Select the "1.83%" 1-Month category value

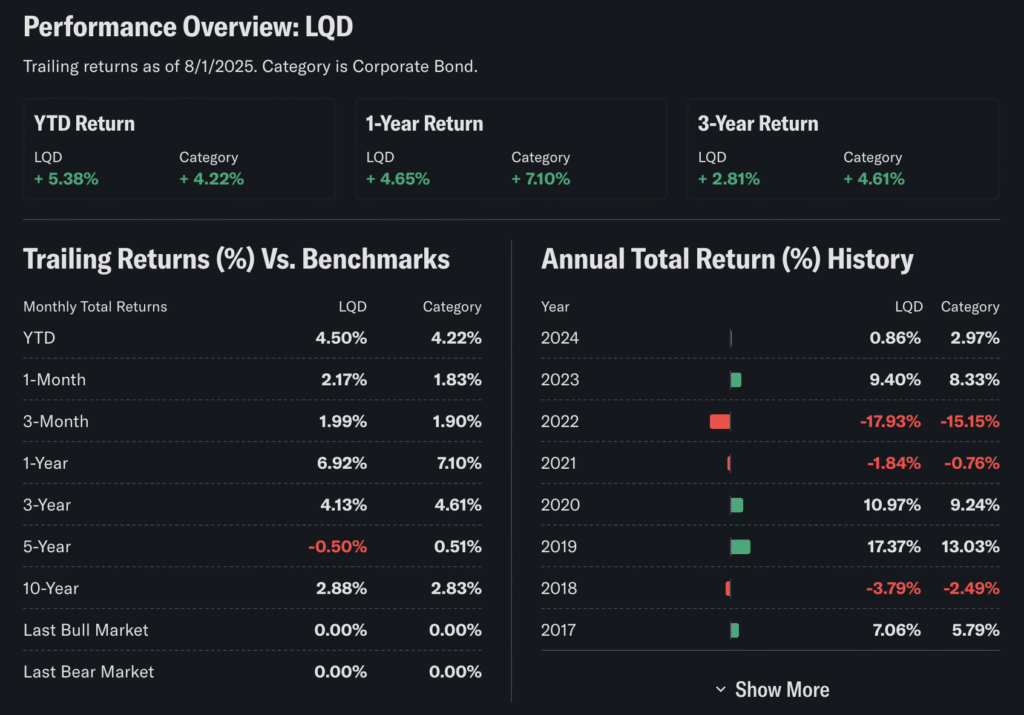457,380
